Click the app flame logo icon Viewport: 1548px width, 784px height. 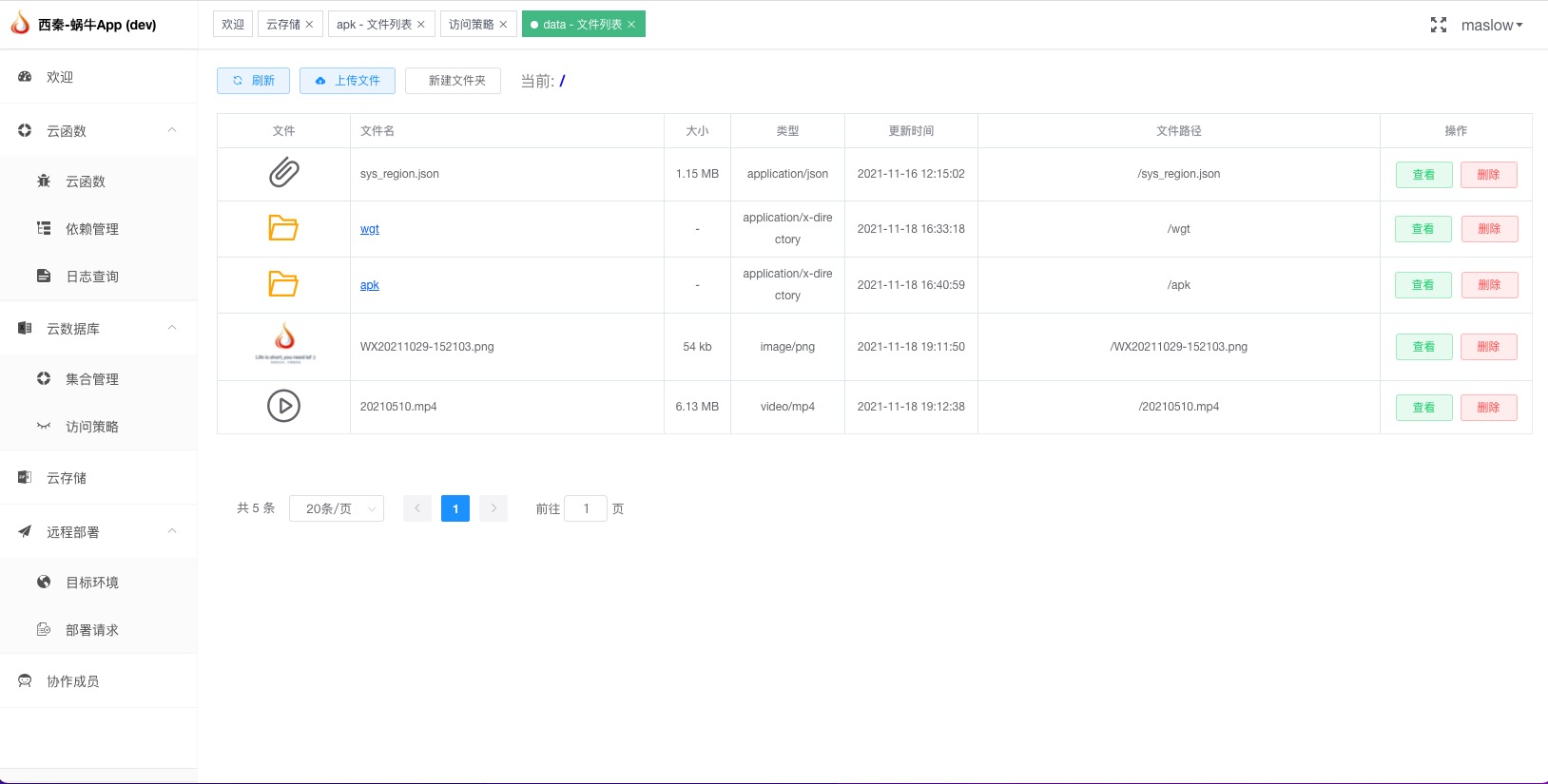click(20, 23)
